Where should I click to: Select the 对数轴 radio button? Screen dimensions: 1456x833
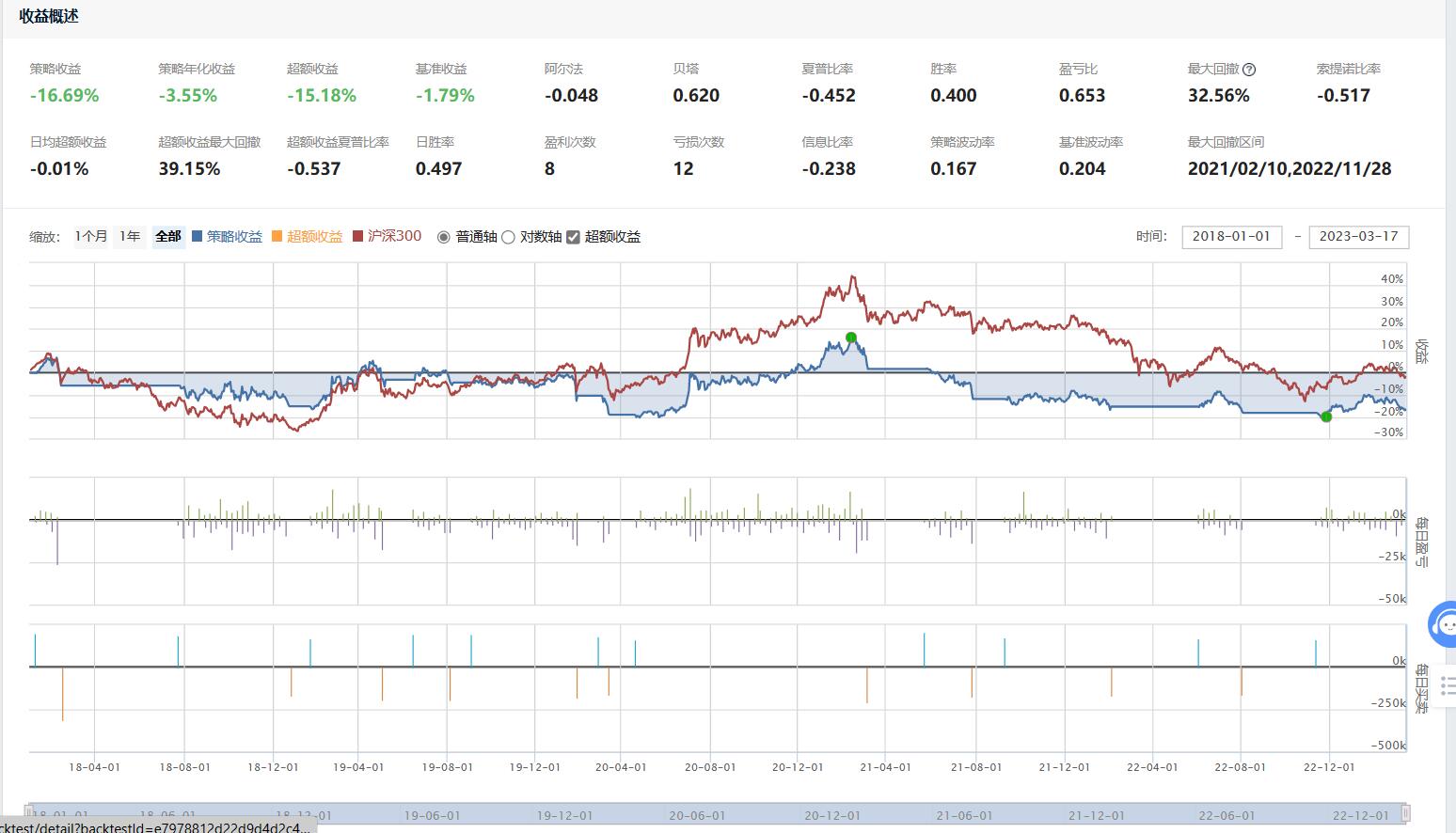click(509, 237)
